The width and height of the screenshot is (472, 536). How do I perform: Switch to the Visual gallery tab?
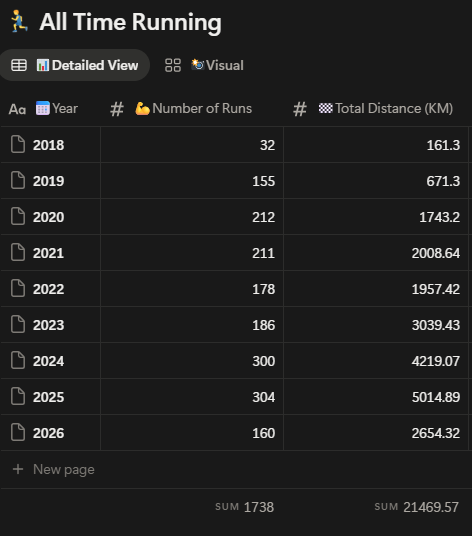point(204,65)
